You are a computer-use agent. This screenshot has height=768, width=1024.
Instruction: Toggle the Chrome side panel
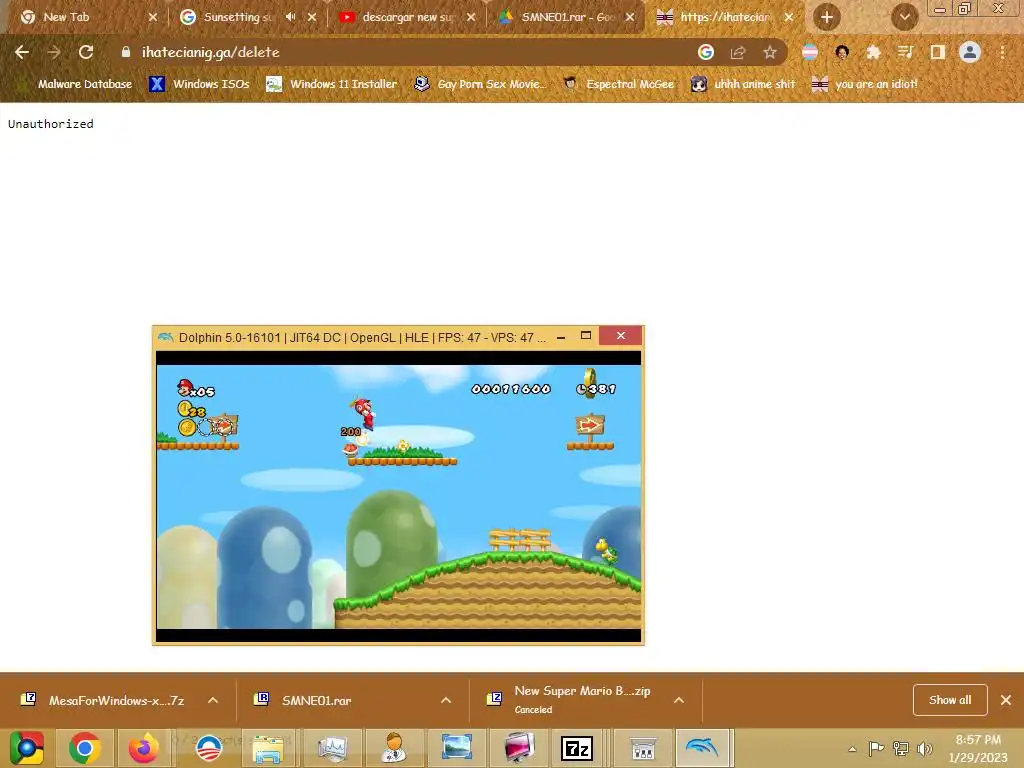coord(938,52)
